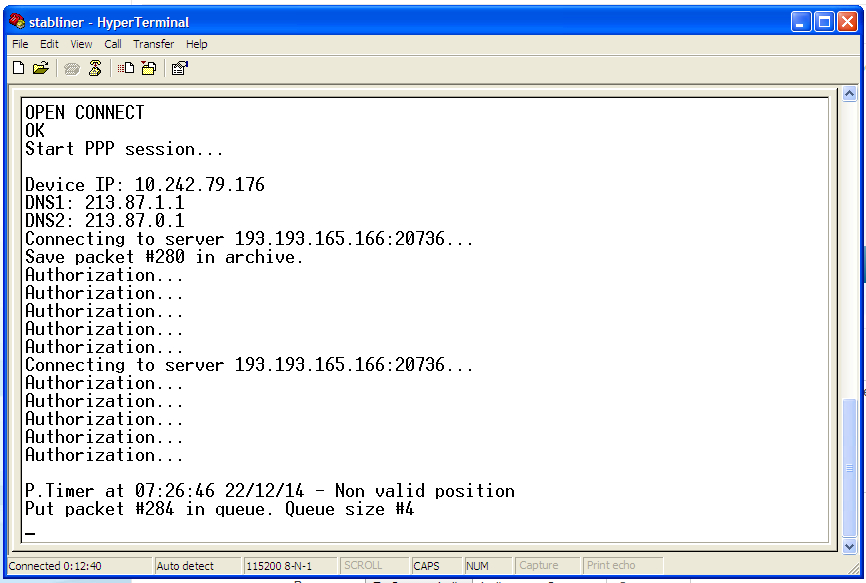The height and width of the screenshot is (583, 866).
Task: Click the Receive file toolbar icon
Action: 148,68
